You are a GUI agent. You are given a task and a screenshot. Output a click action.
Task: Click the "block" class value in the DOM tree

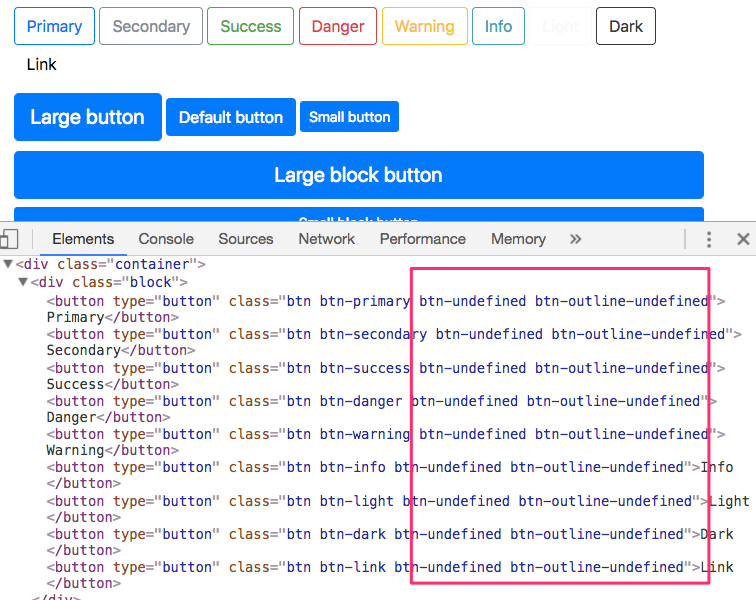point(150,282)
